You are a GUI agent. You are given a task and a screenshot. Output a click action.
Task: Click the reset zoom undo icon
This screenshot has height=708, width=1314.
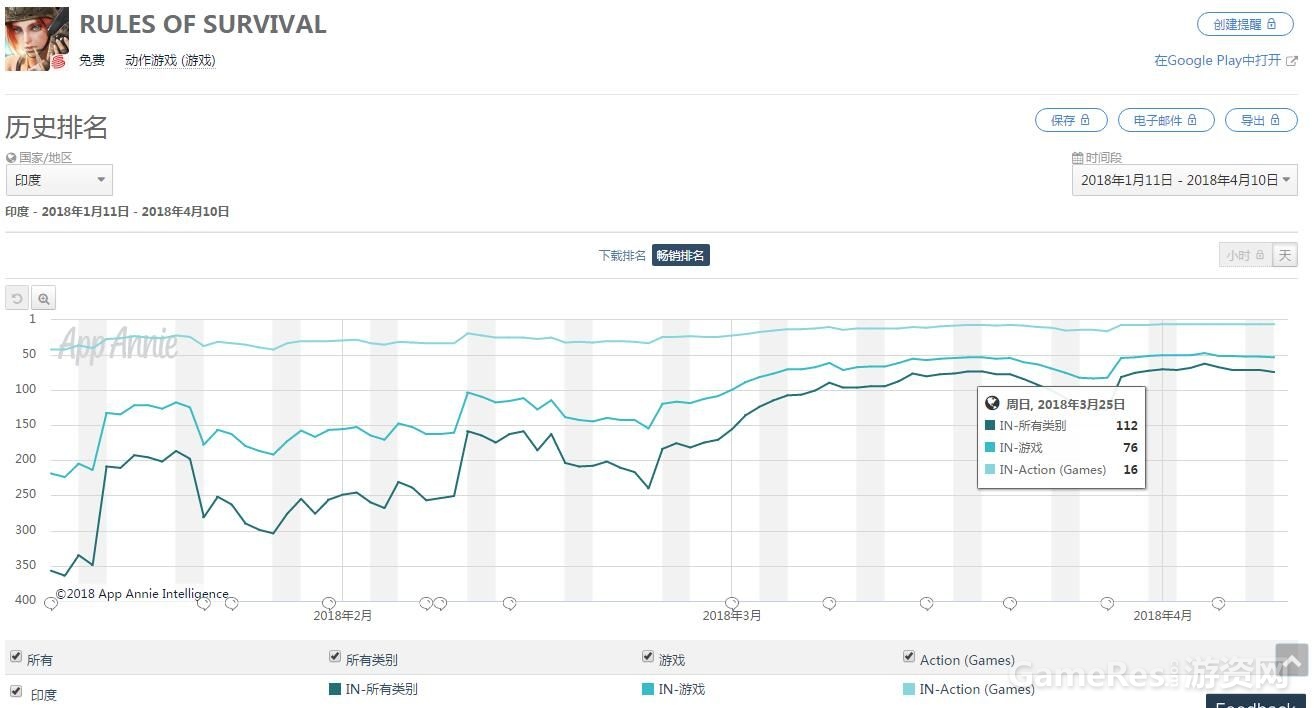(x=17, y=298)
